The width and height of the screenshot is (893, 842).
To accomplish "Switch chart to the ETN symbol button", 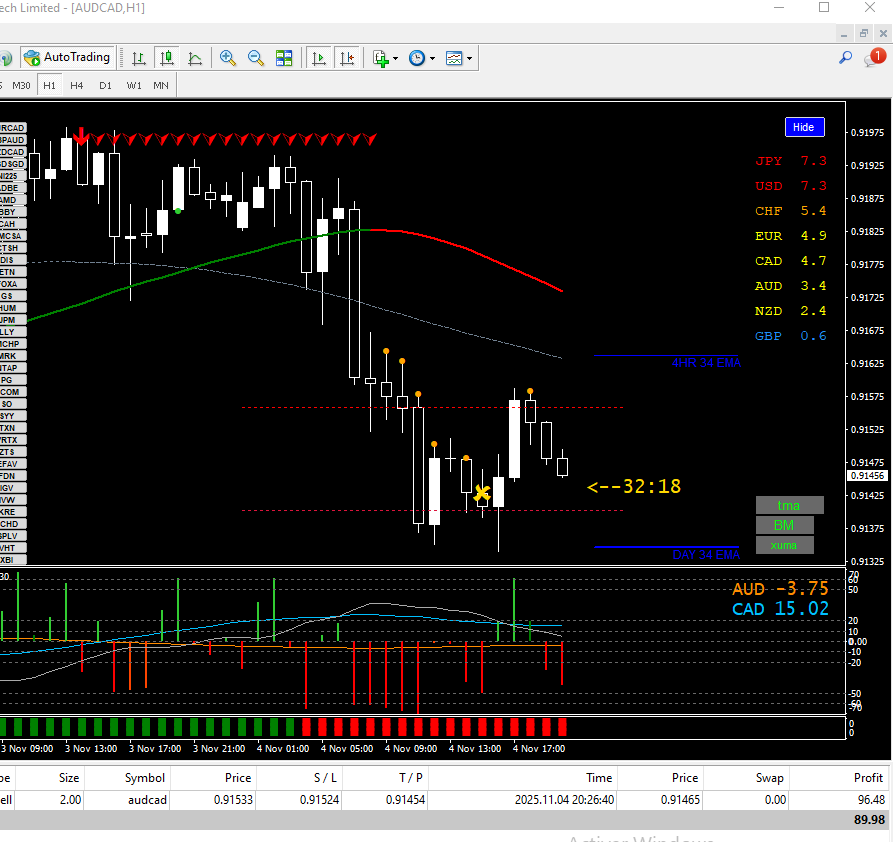I will click(12, 272).
